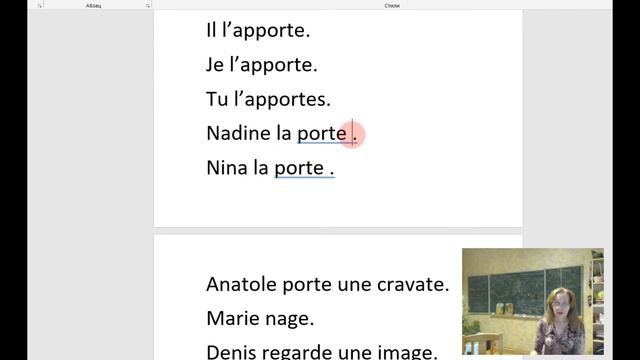Viewport: 640px width, 360px height.
Task: Open the Абзац paragraph settings dialog launcher
Action: [x=148, y=6]
